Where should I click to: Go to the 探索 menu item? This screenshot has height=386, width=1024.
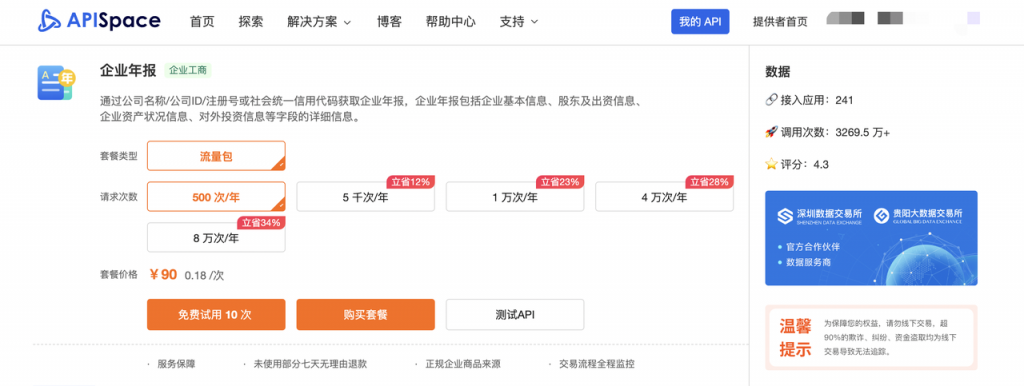pyautogui.click(x=251, y=22)
